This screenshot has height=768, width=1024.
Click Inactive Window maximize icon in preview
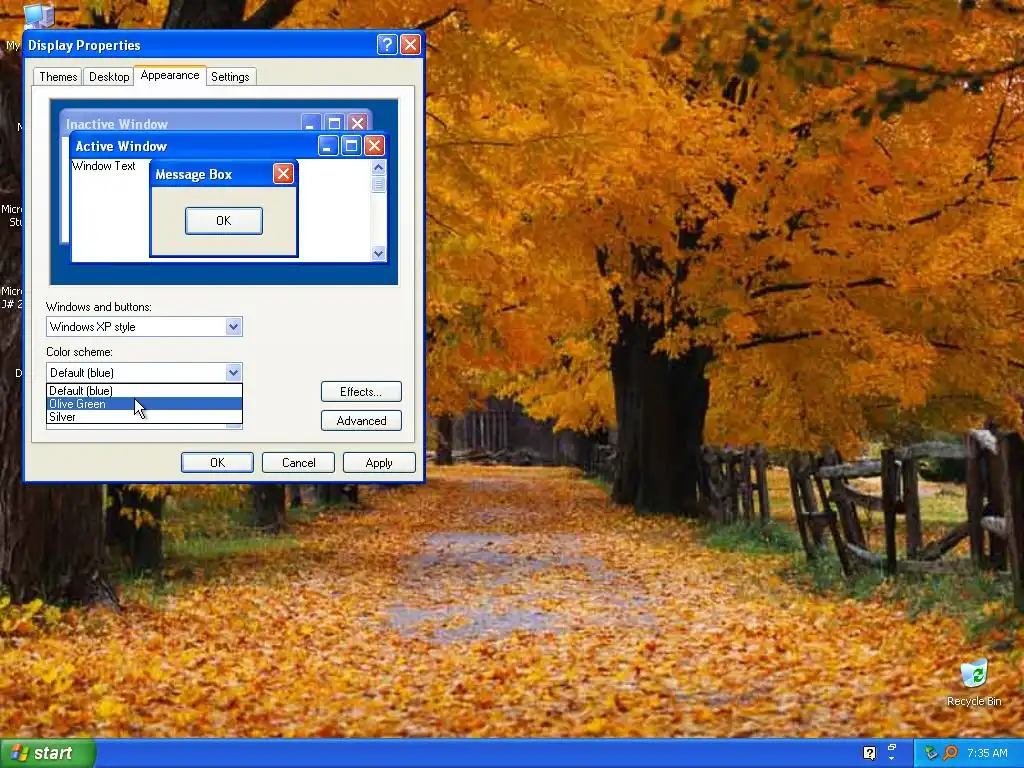point(334,123)
